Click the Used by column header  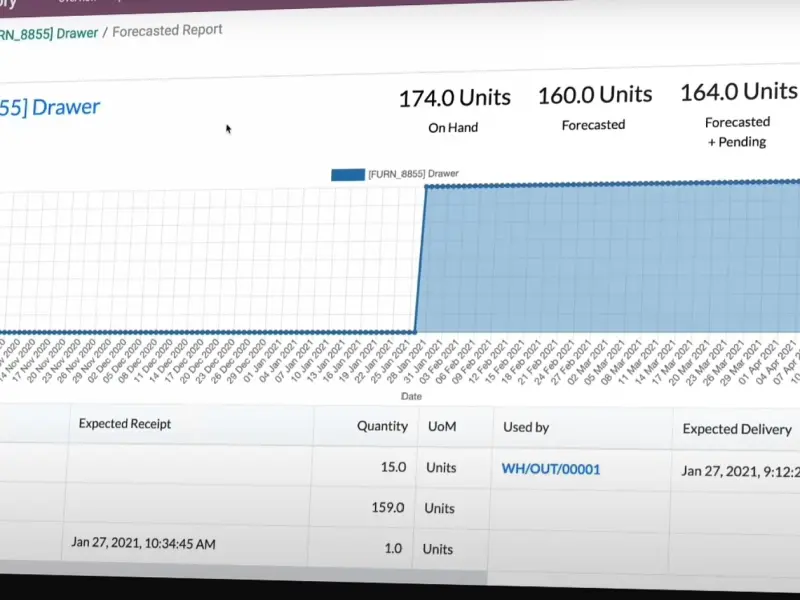point(526,427)
